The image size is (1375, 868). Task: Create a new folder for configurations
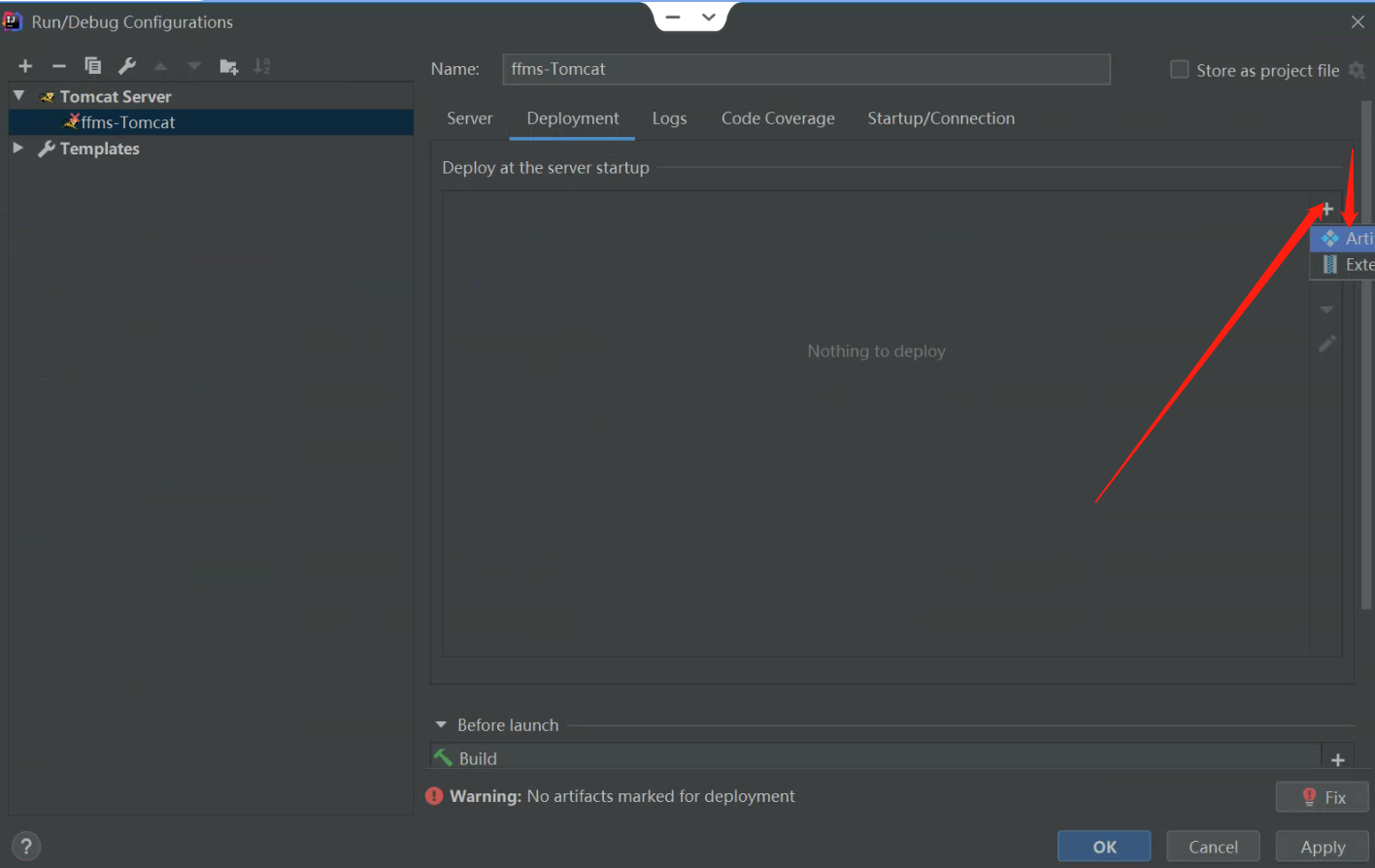(x=229, y=66)
